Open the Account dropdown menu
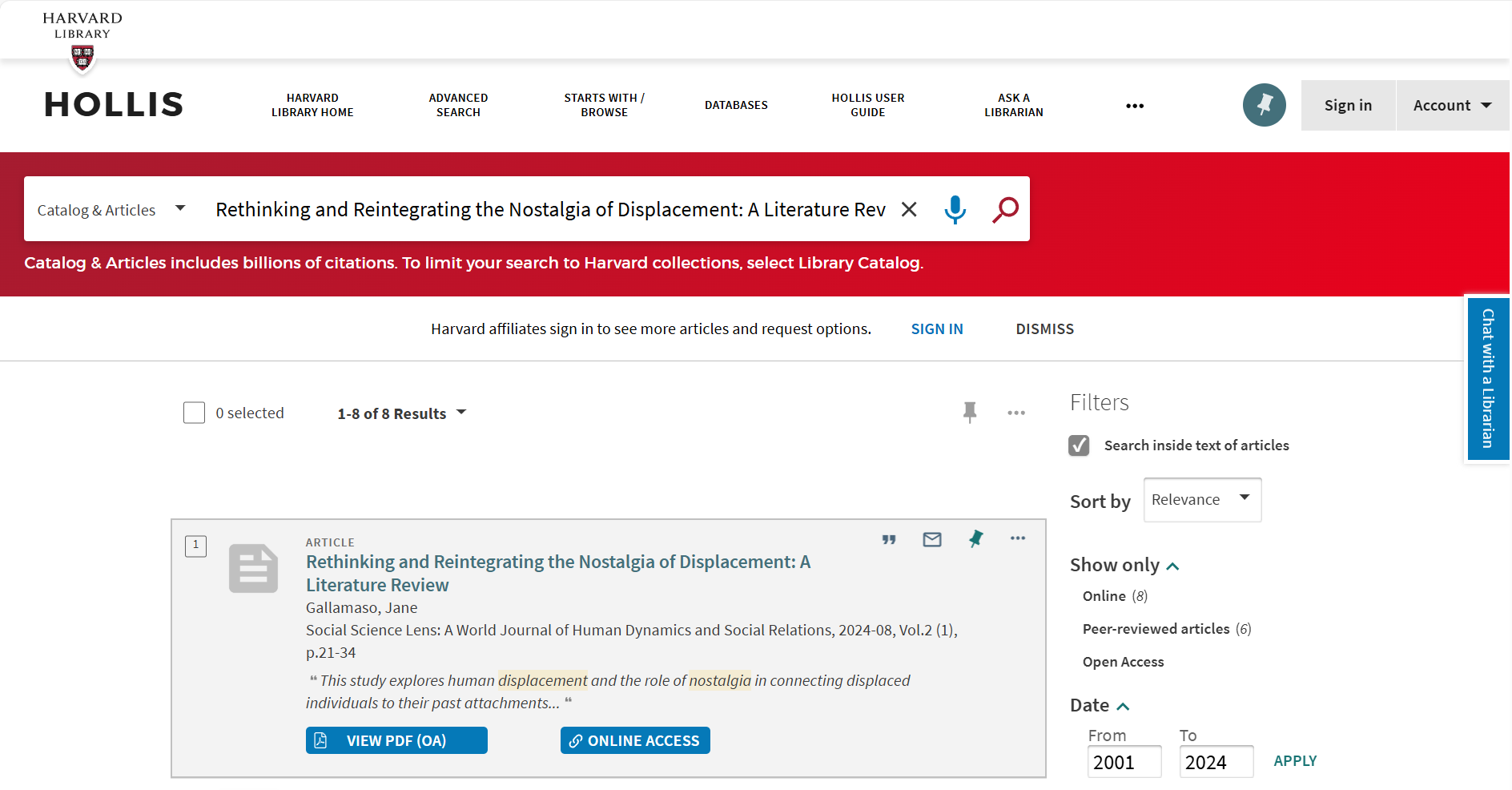 (1452, 105)
